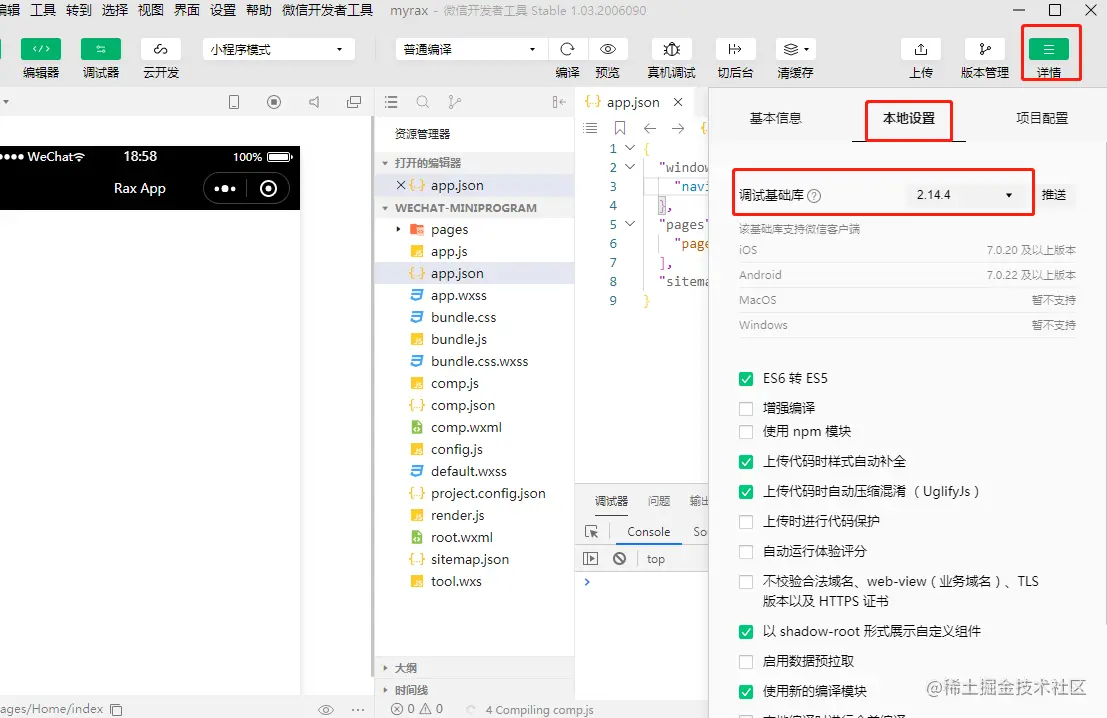Click the simulator phone device icon

[x=234, y=102]
